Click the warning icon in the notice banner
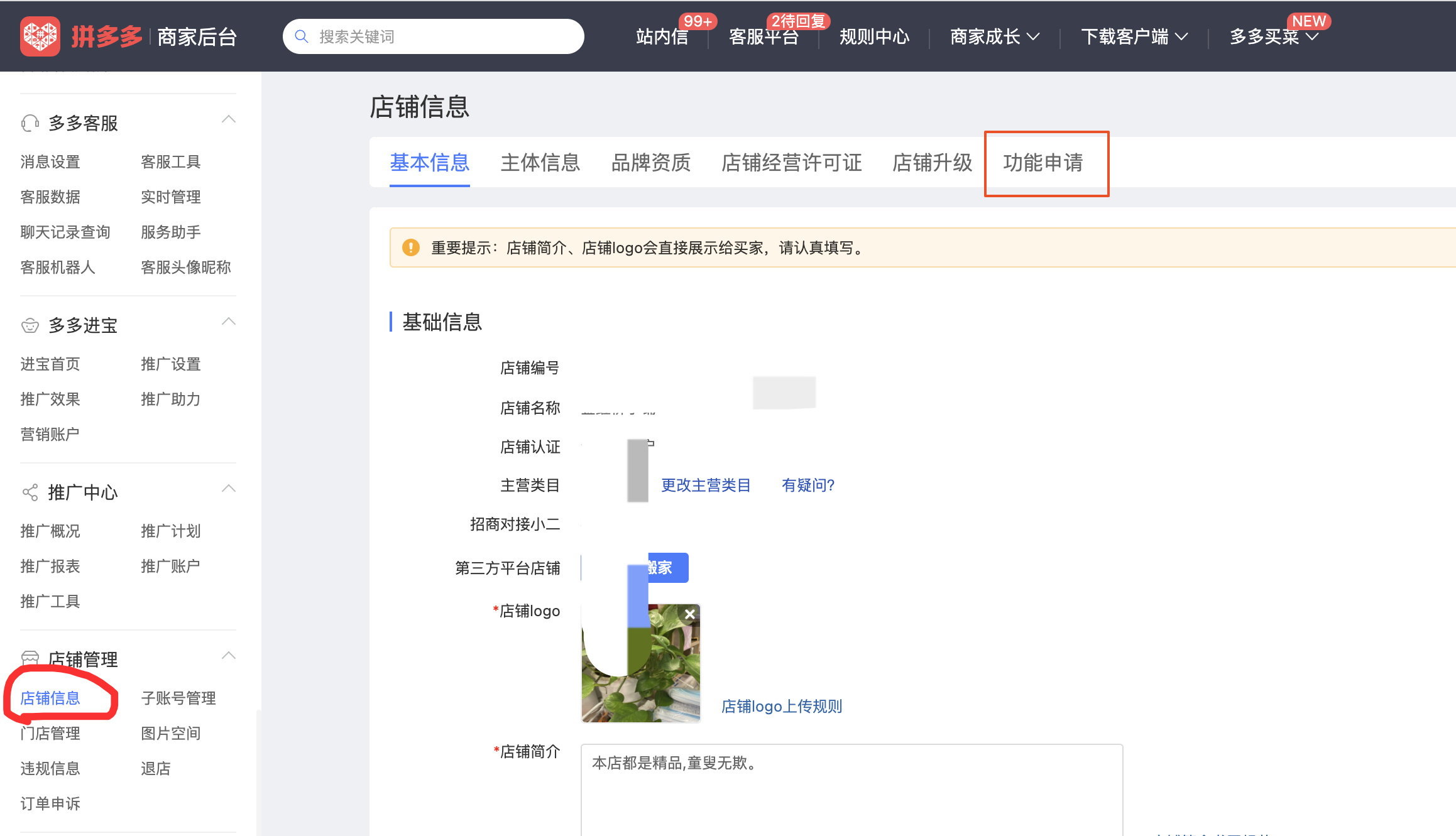The height and width of the screenshot is (836, 1456). (x=411, y=247)
